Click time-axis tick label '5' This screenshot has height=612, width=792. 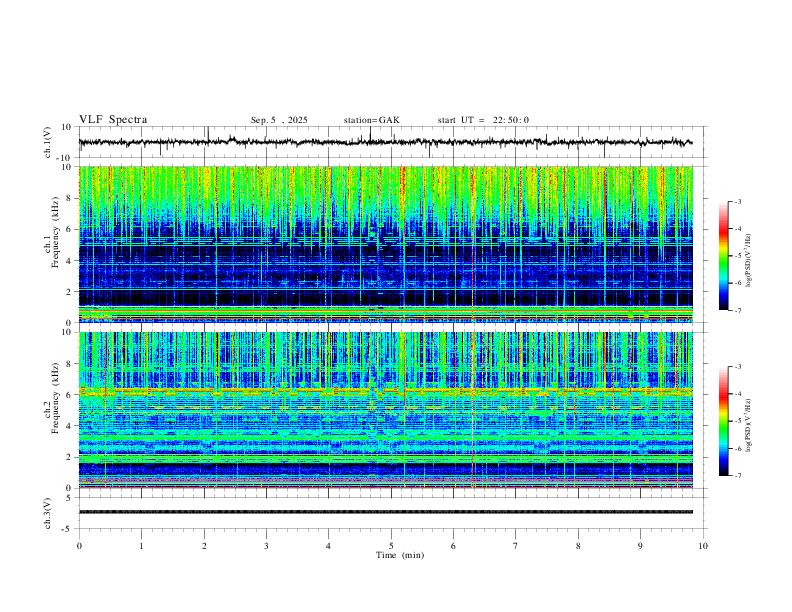[391, 546]
